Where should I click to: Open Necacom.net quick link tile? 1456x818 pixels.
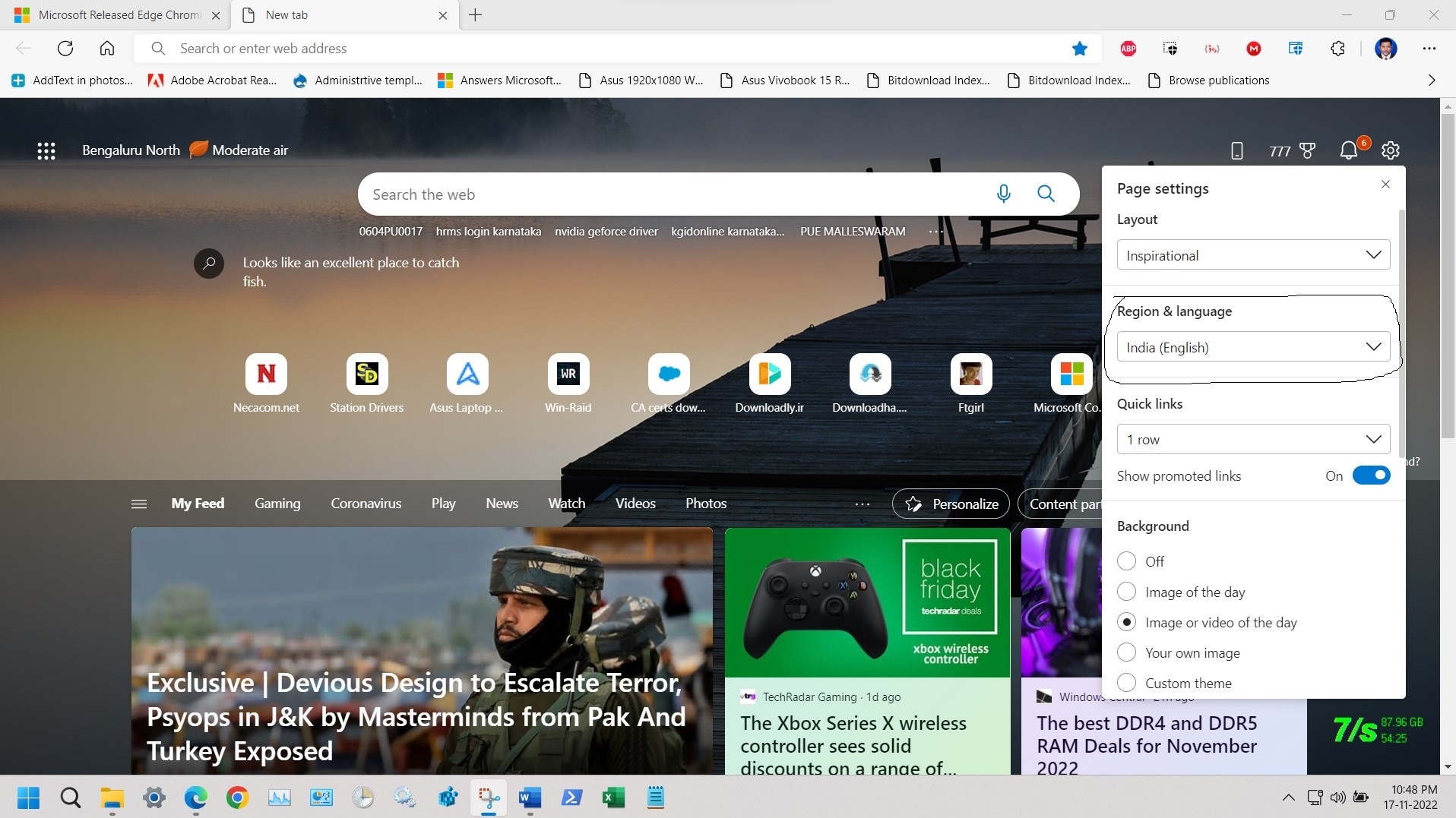(x=266, y=384)
